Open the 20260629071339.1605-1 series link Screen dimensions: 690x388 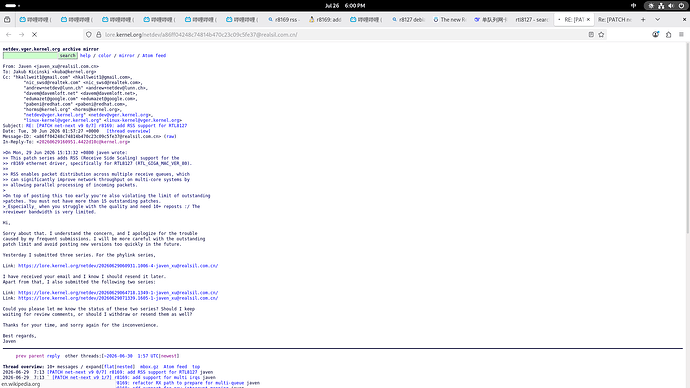[x=118, y=298]
